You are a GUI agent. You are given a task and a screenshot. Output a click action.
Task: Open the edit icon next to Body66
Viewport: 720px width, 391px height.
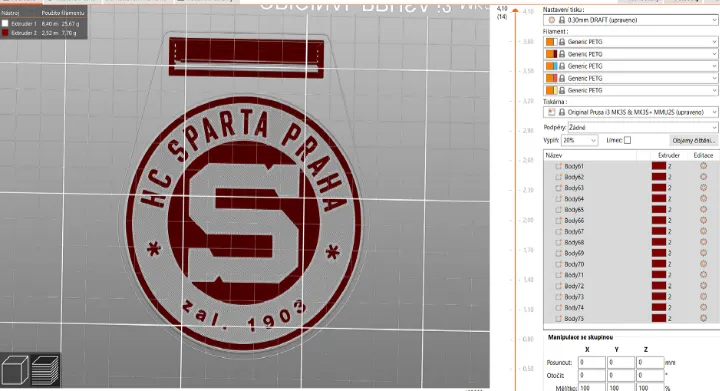point(703,220)
